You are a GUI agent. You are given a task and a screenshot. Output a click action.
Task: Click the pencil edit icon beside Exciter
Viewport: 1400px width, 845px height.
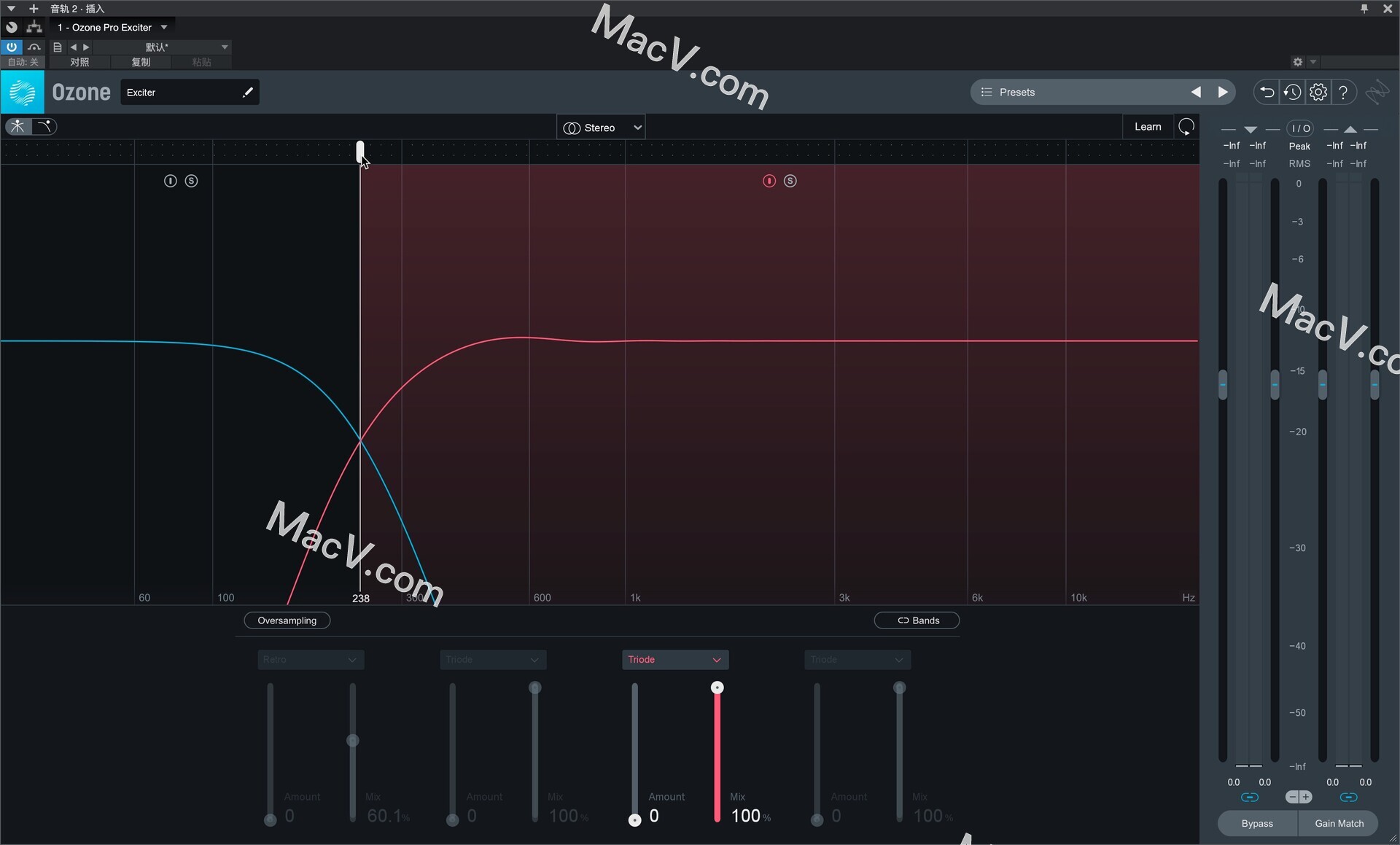pyautogui.click(x=247, y=92)
